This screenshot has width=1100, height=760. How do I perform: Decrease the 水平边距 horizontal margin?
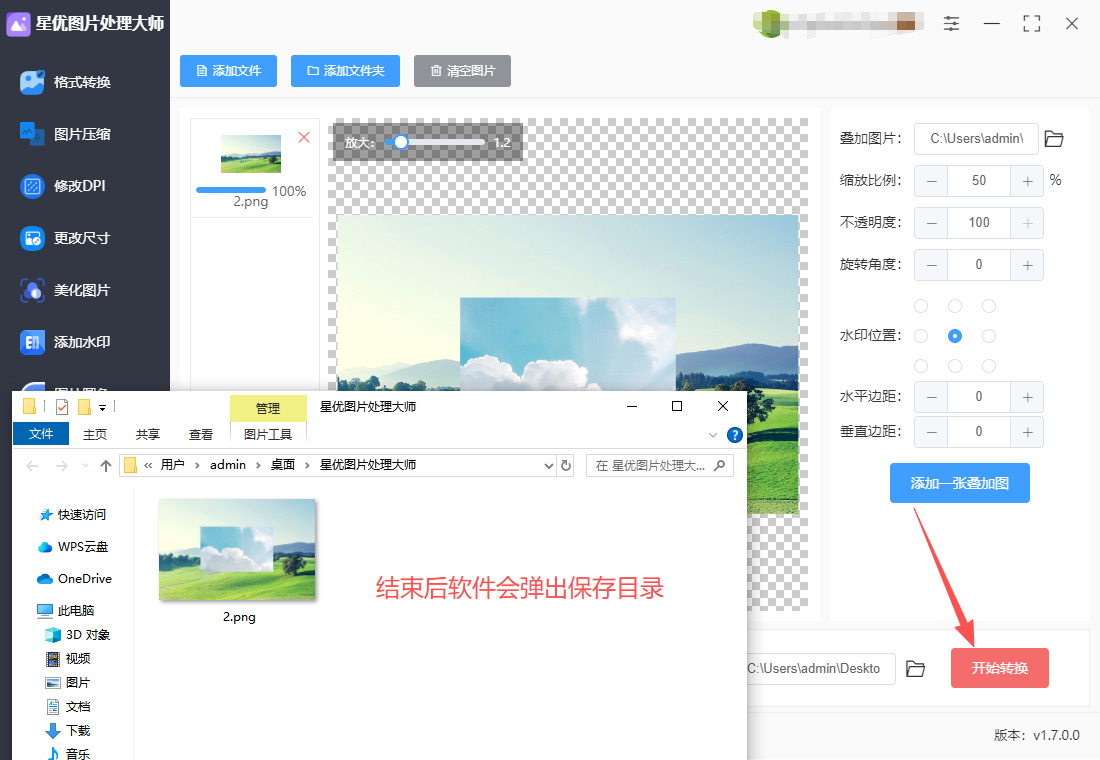931,397
